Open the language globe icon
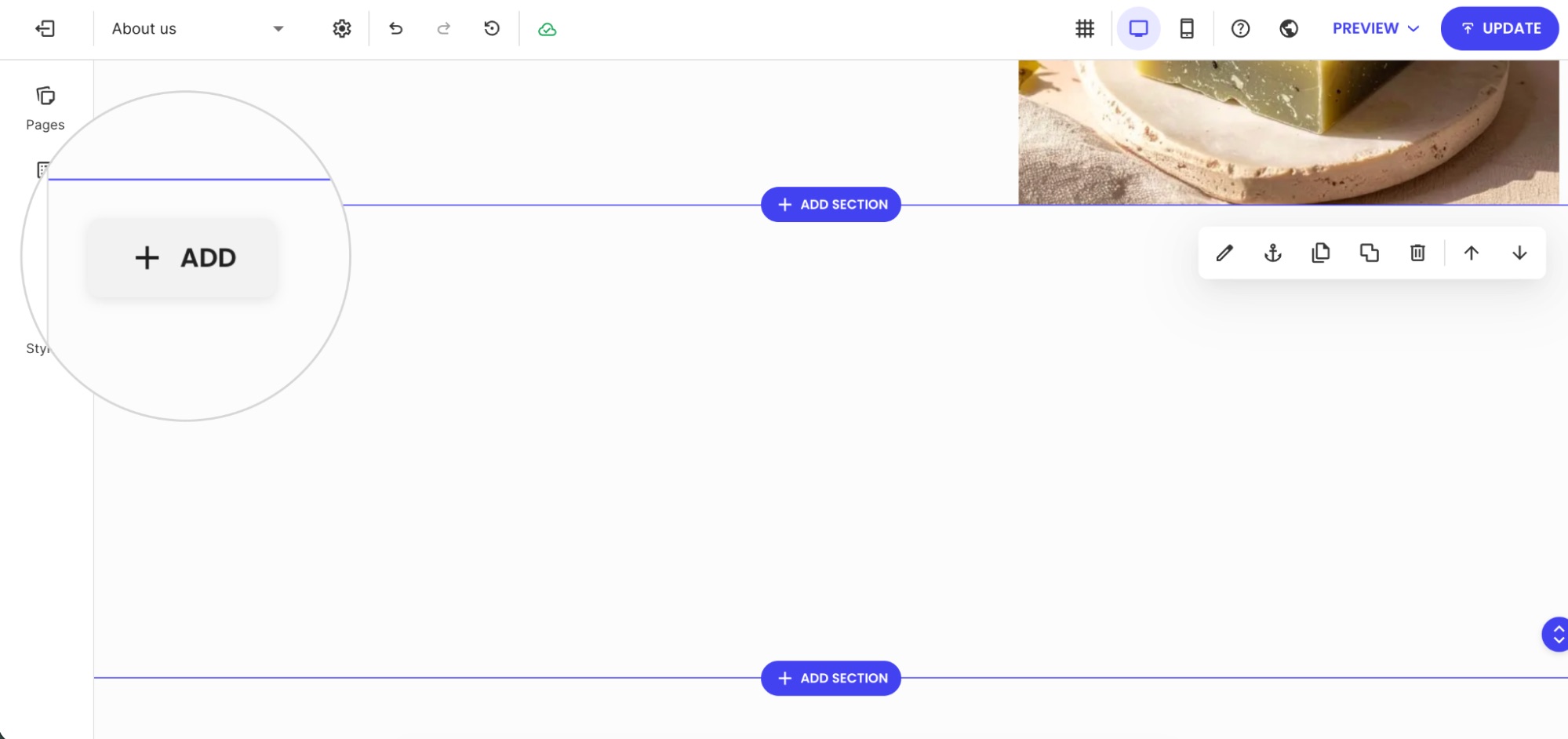This screenshot has width=1568, height=739. [x=1289, y=29]
